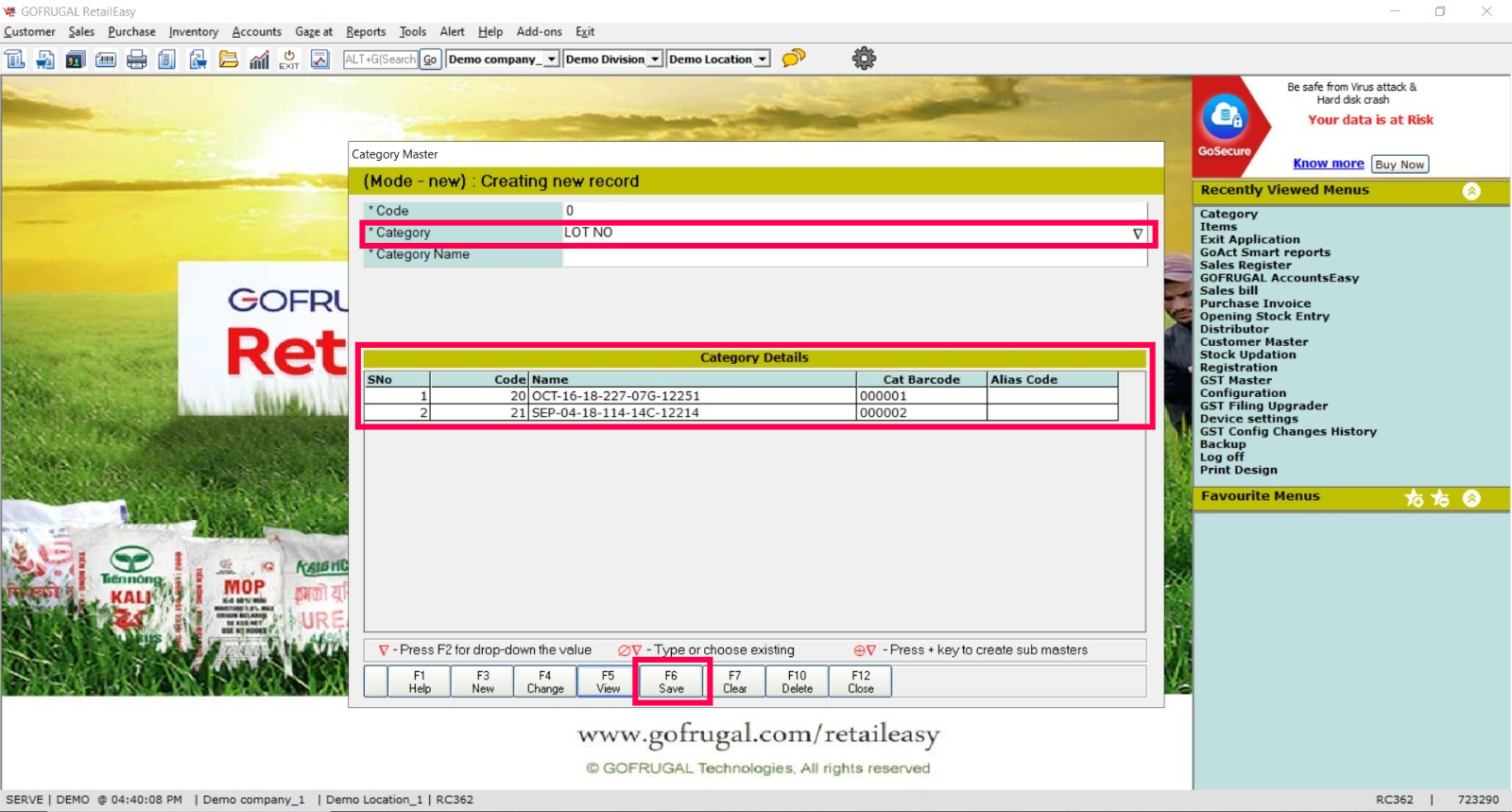Open the dark people icon in the toolbar
The height and width of the screenshot is (812, 1512).
(76, 60)
